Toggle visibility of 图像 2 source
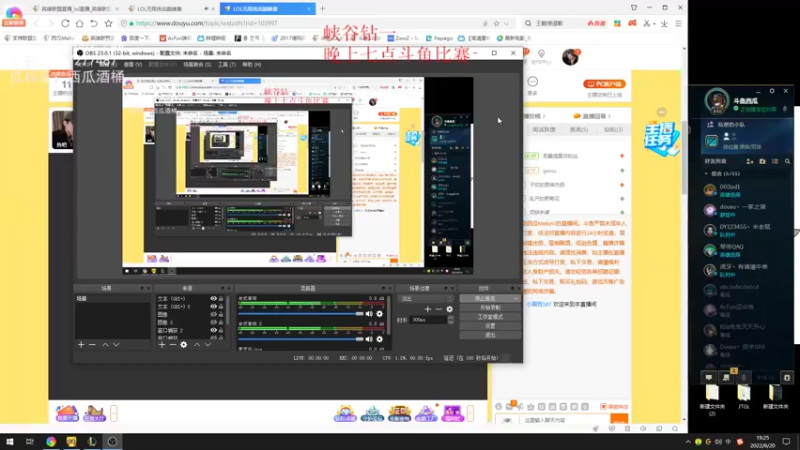 coord(214,322)
